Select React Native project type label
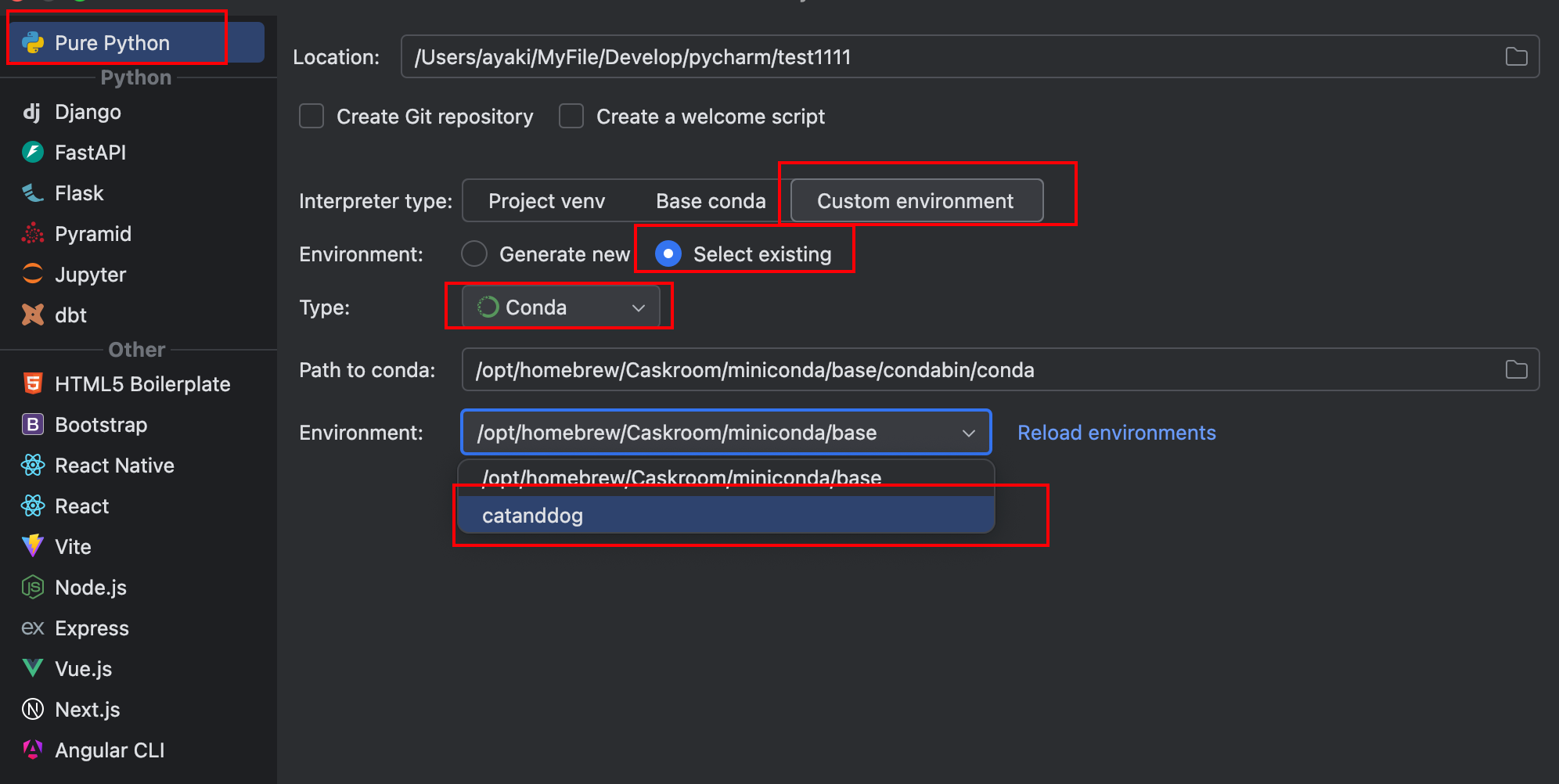1559x784 pixels. 114,466
